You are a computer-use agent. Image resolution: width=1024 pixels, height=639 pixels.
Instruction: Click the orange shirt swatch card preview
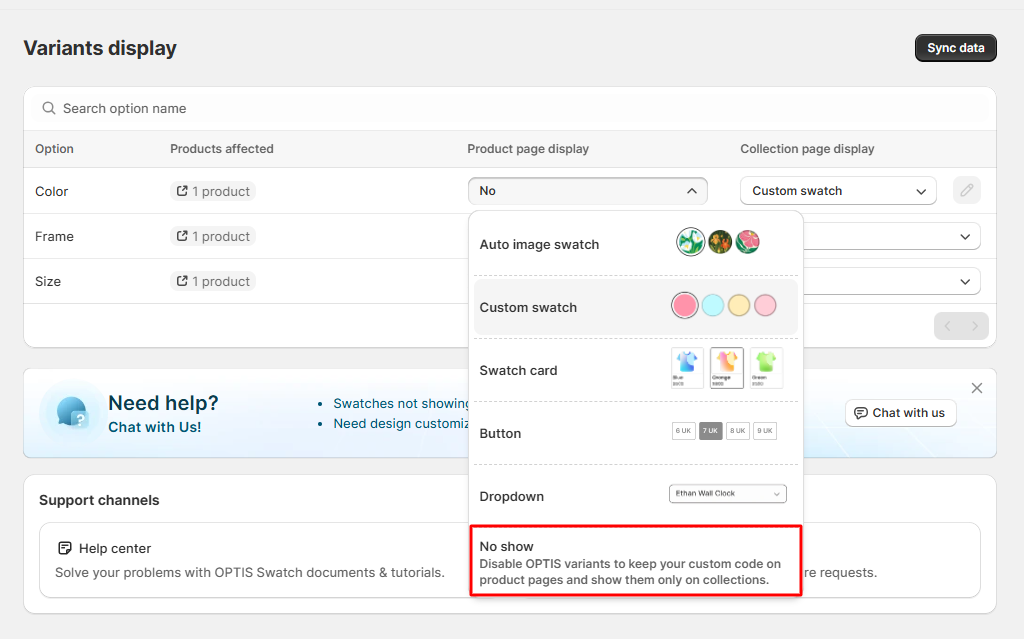(727, 368)
